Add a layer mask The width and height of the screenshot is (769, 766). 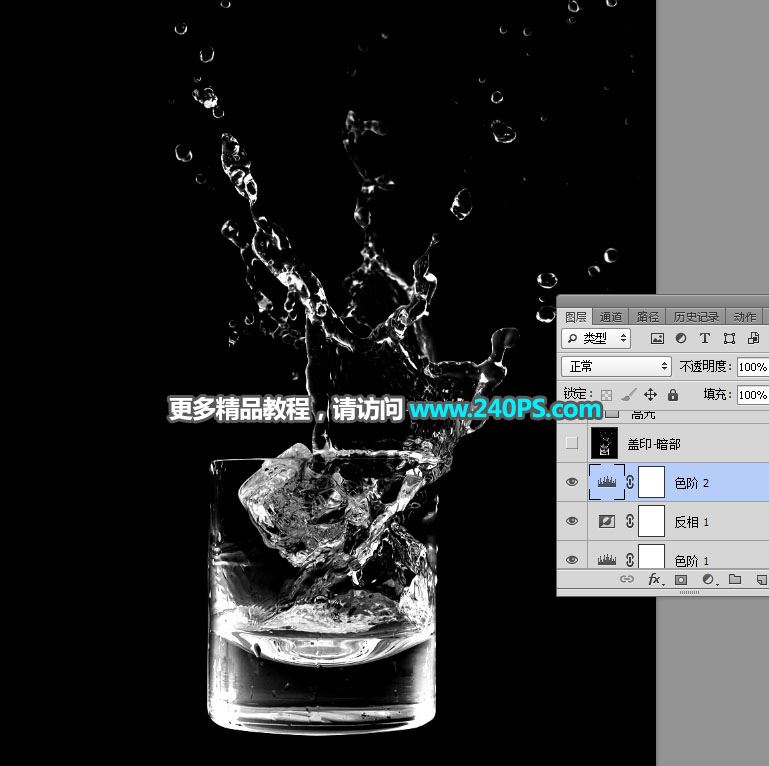click(681, 580)
